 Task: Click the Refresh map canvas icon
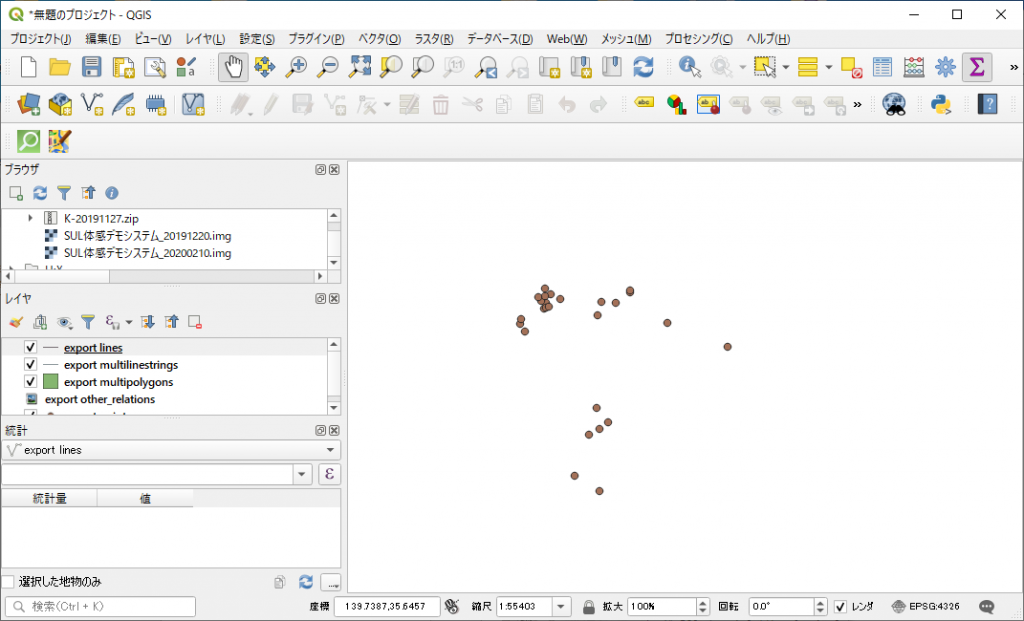pos(643,67)
